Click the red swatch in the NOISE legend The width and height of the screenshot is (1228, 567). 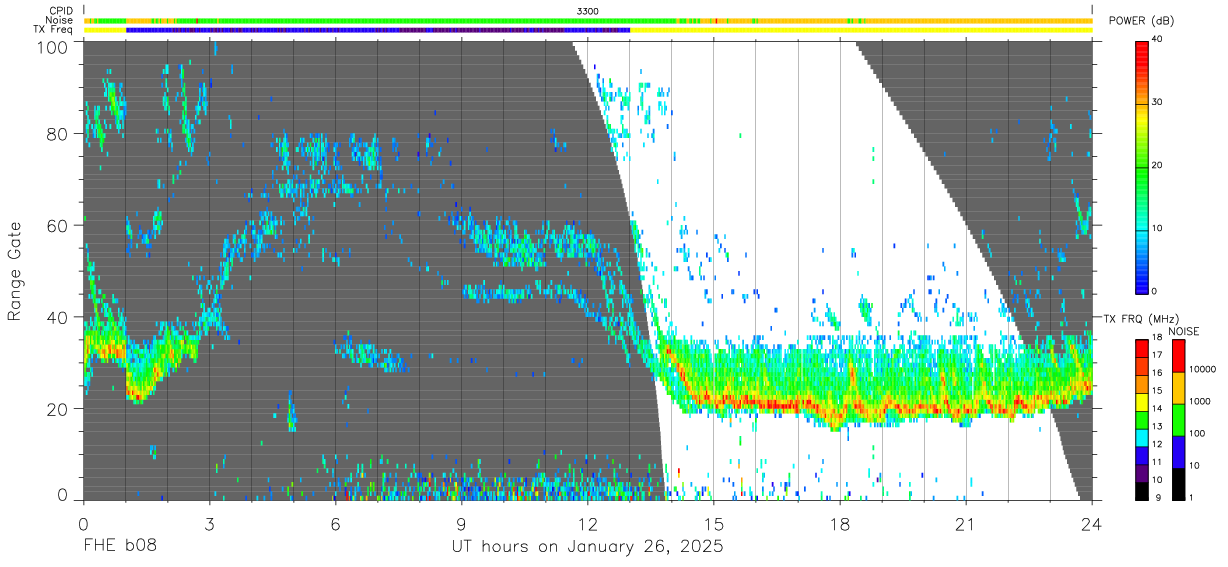(1179, 356)
